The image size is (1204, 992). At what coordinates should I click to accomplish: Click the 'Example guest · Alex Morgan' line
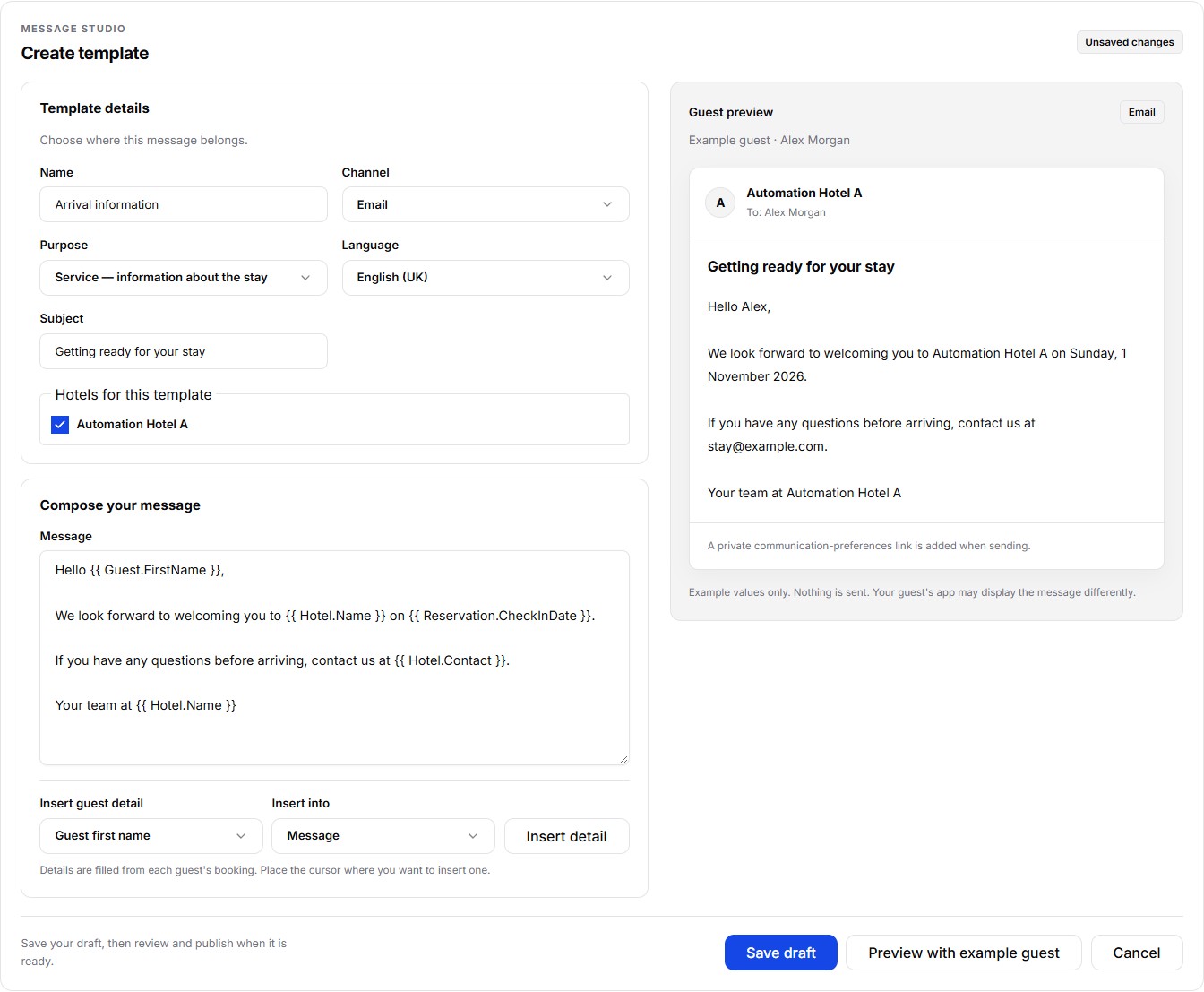pyautogui.click(x=770, y=140)
